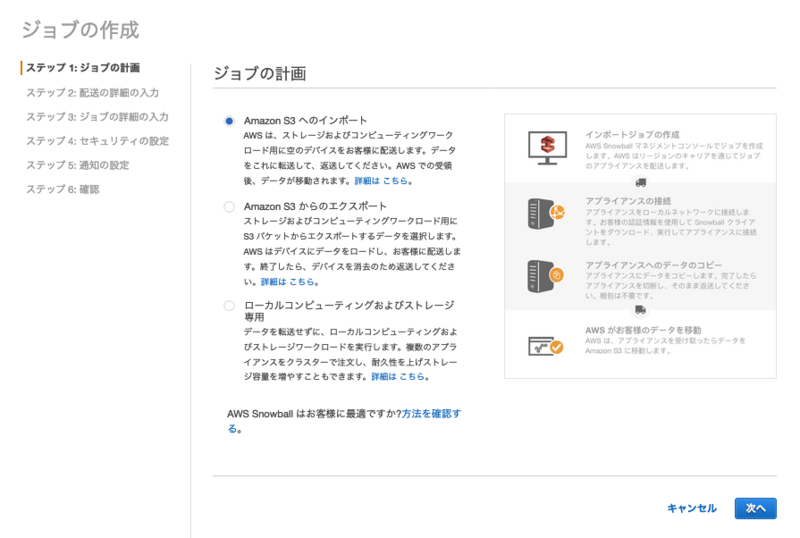Click the インポートジョブの作成 heading
Viewport: 800px width, 538px height.
(x=632, y=135)
